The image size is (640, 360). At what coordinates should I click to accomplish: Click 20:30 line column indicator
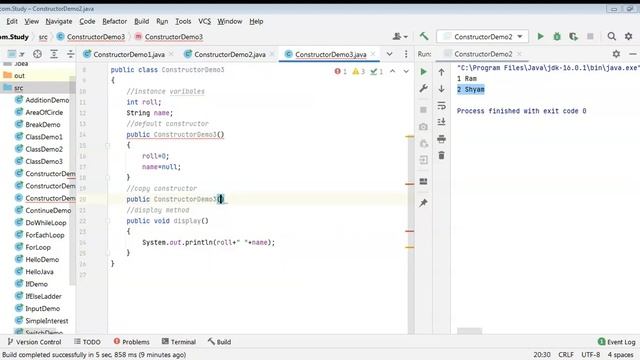pyautogui.click(x=542, y=355)
